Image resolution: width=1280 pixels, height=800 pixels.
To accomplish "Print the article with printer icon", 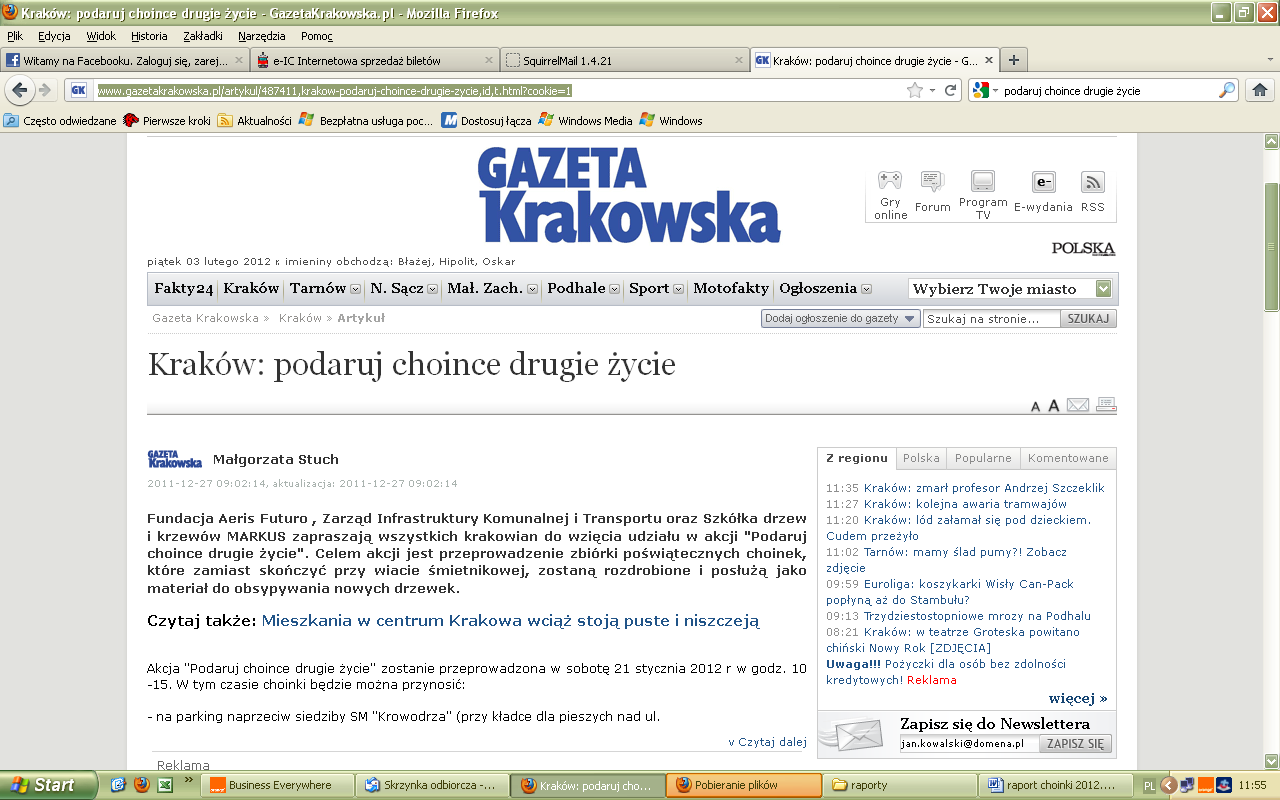I will [x=1106, y=405].
